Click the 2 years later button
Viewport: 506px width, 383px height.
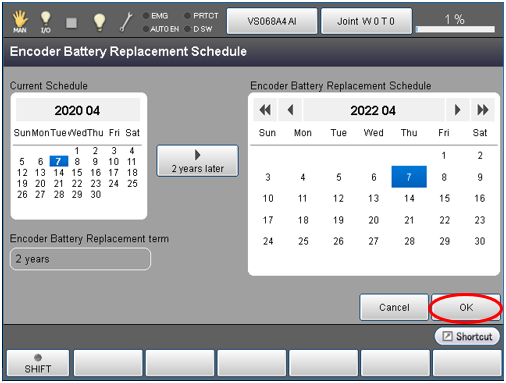[x=198, y=161]
